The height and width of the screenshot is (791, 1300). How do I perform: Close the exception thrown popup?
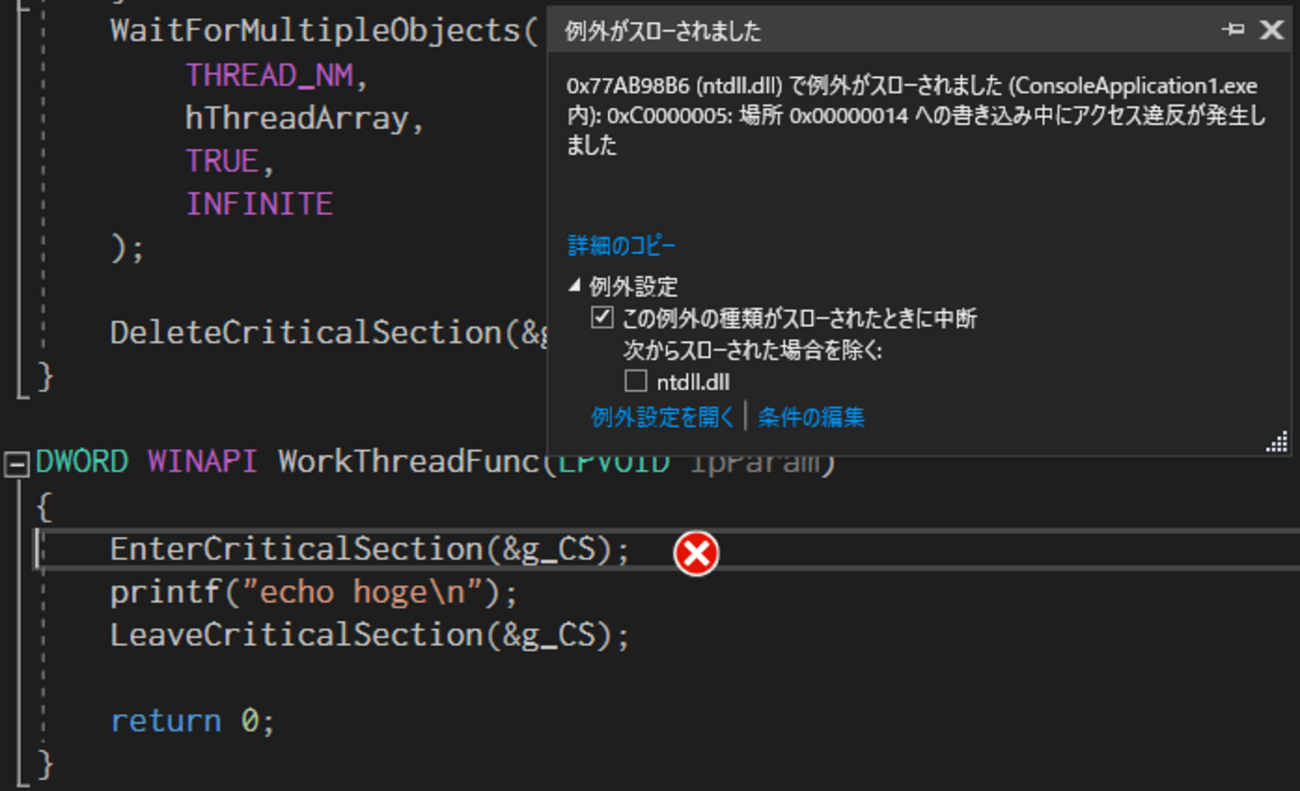tap(1271, 30)
